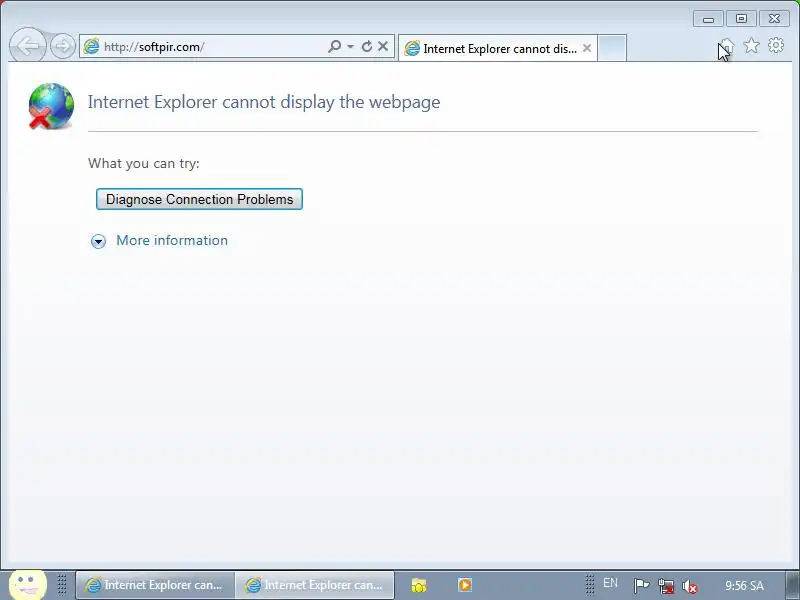Viewport: 800px width, 600px height.
Task: Select the 'Internet Explorer cannot dis...' tab
Action: coord(497,48)
